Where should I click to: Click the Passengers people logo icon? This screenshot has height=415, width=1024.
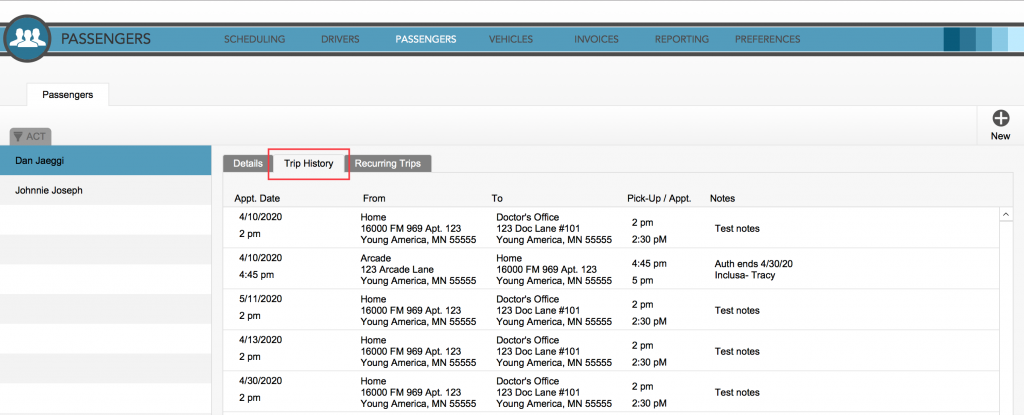point(27,38)
